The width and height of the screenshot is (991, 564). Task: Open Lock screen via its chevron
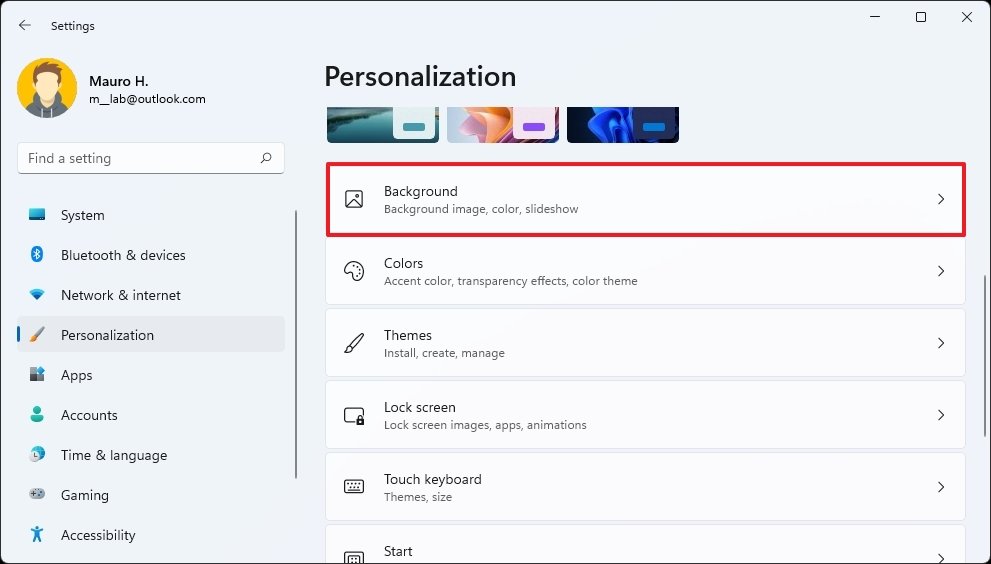[x=941, y=415]
